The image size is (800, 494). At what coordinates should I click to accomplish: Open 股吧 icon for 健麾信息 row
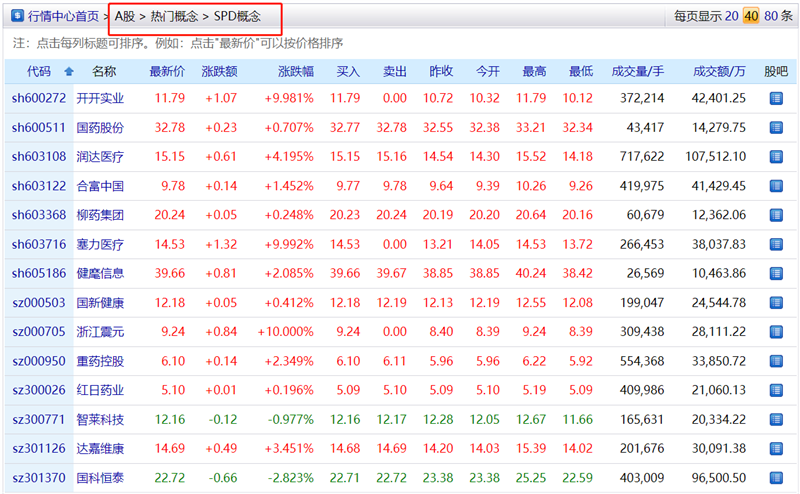click(x=776, y=274)
